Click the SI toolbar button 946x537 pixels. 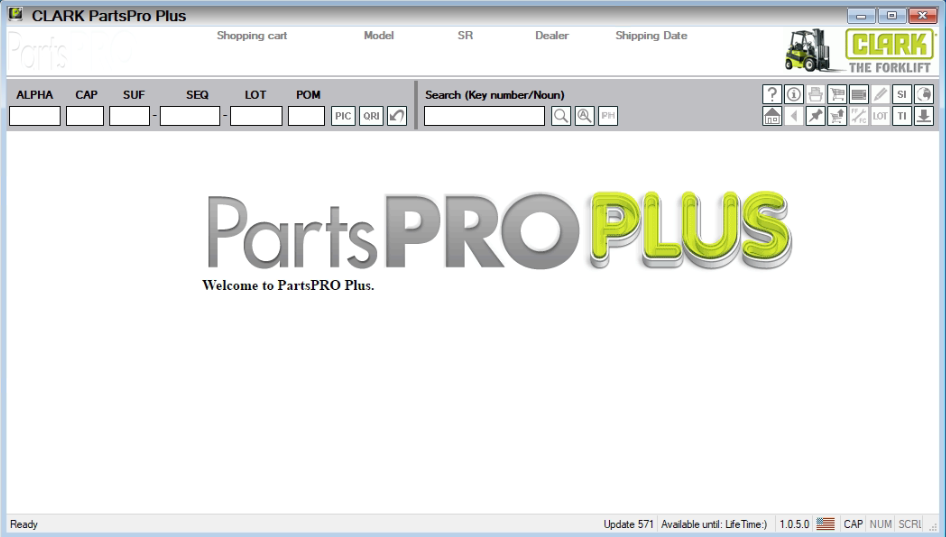pos(902,94)
